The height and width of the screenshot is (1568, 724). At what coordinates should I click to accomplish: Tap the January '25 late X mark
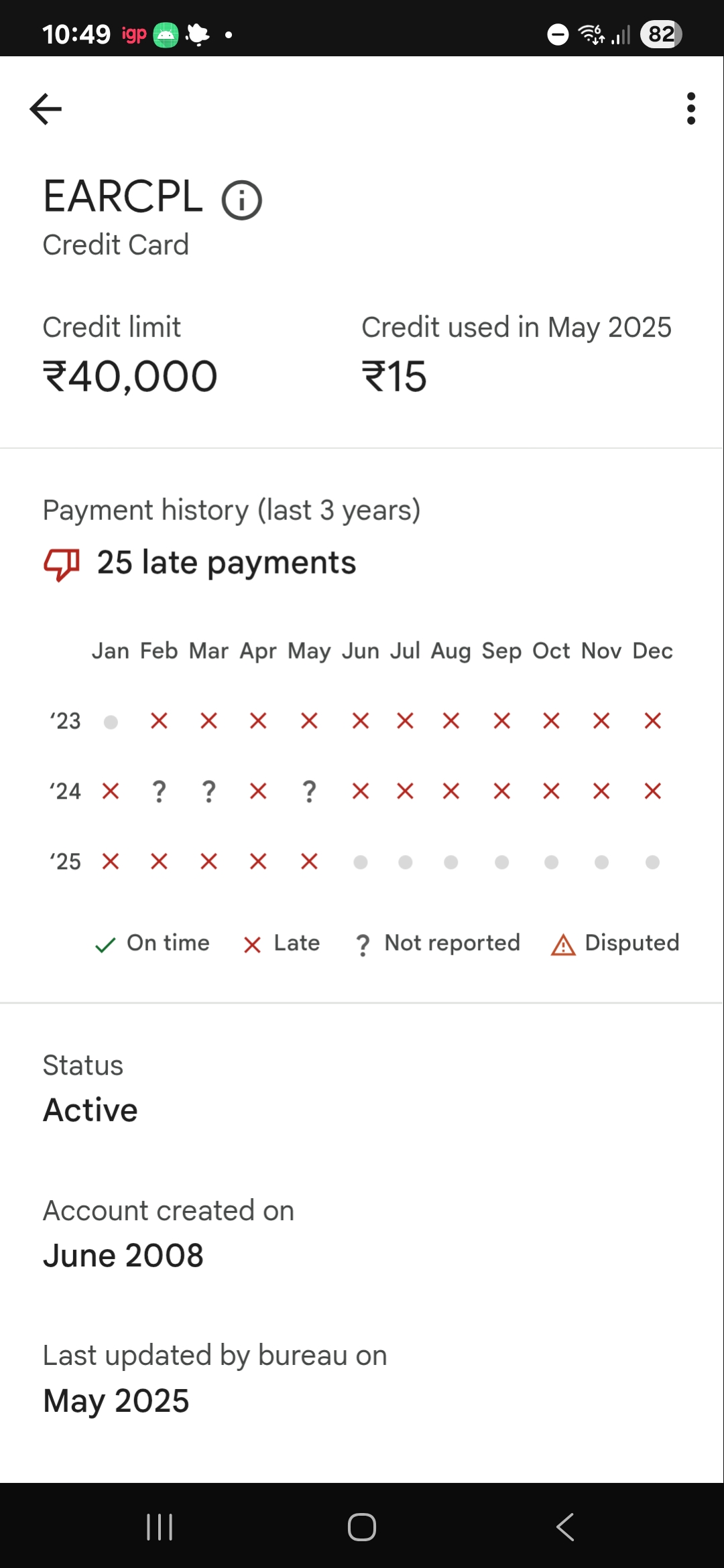pos(111,861)
